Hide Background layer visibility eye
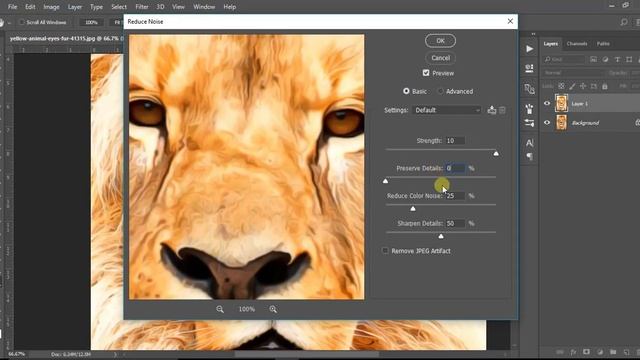The height and width of the screenshot is (360, 640). click(x=547, y=122)
